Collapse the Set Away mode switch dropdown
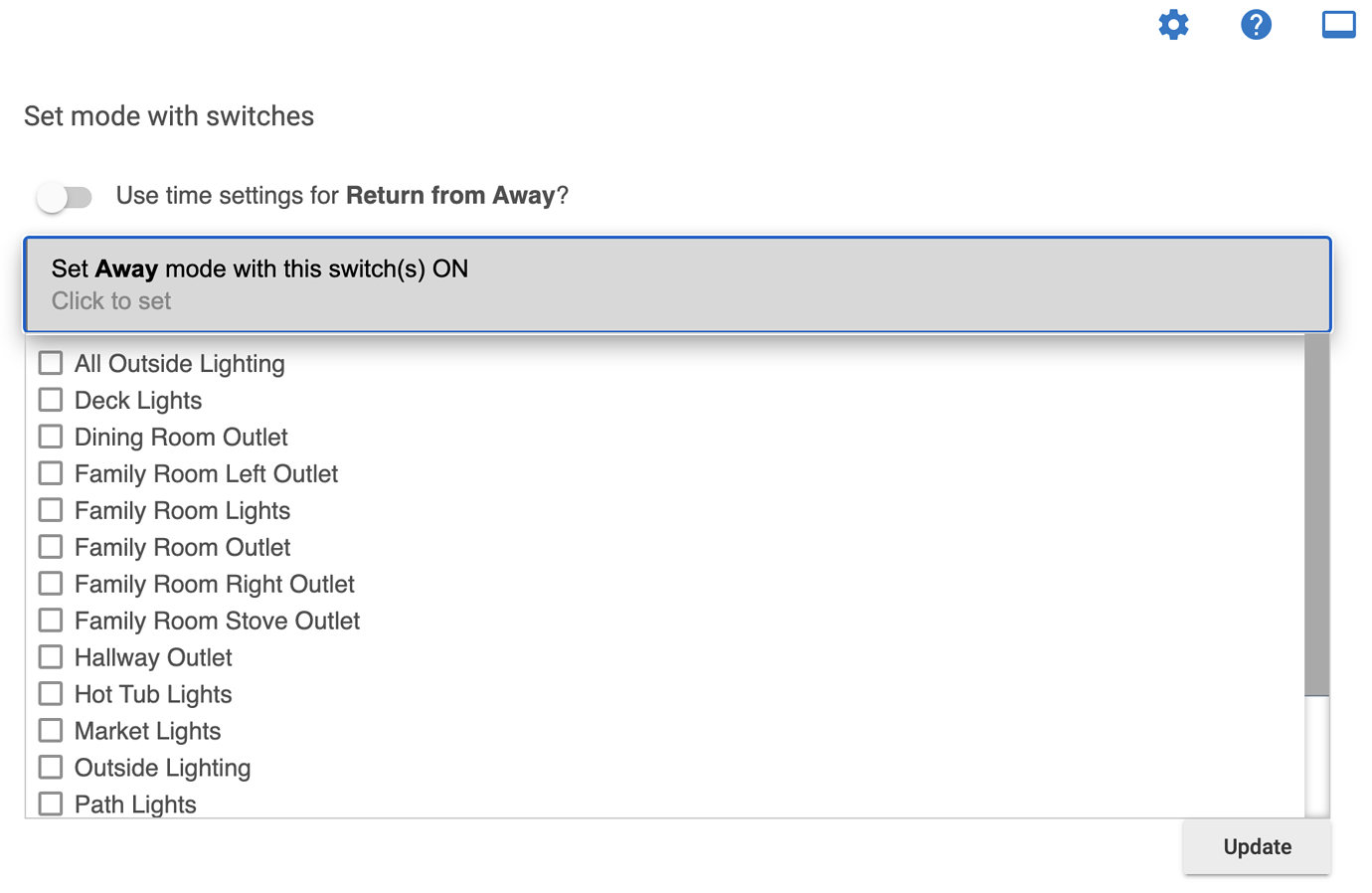Viewport: 1372px width, 893px height. tap(677, 284)
